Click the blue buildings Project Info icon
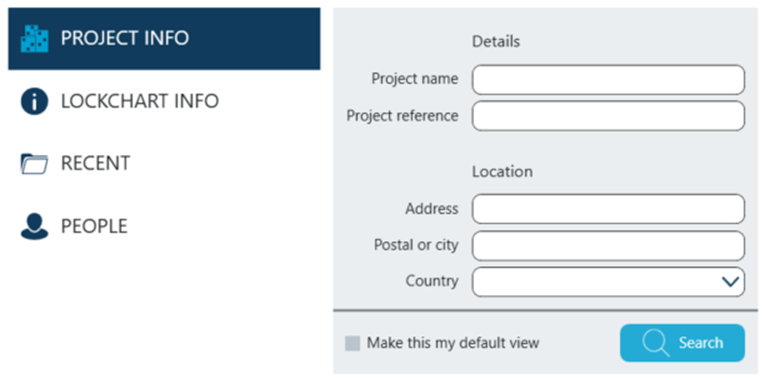This screenshot has width=765, height=378. pyautogui.click(x=35, y=39)
